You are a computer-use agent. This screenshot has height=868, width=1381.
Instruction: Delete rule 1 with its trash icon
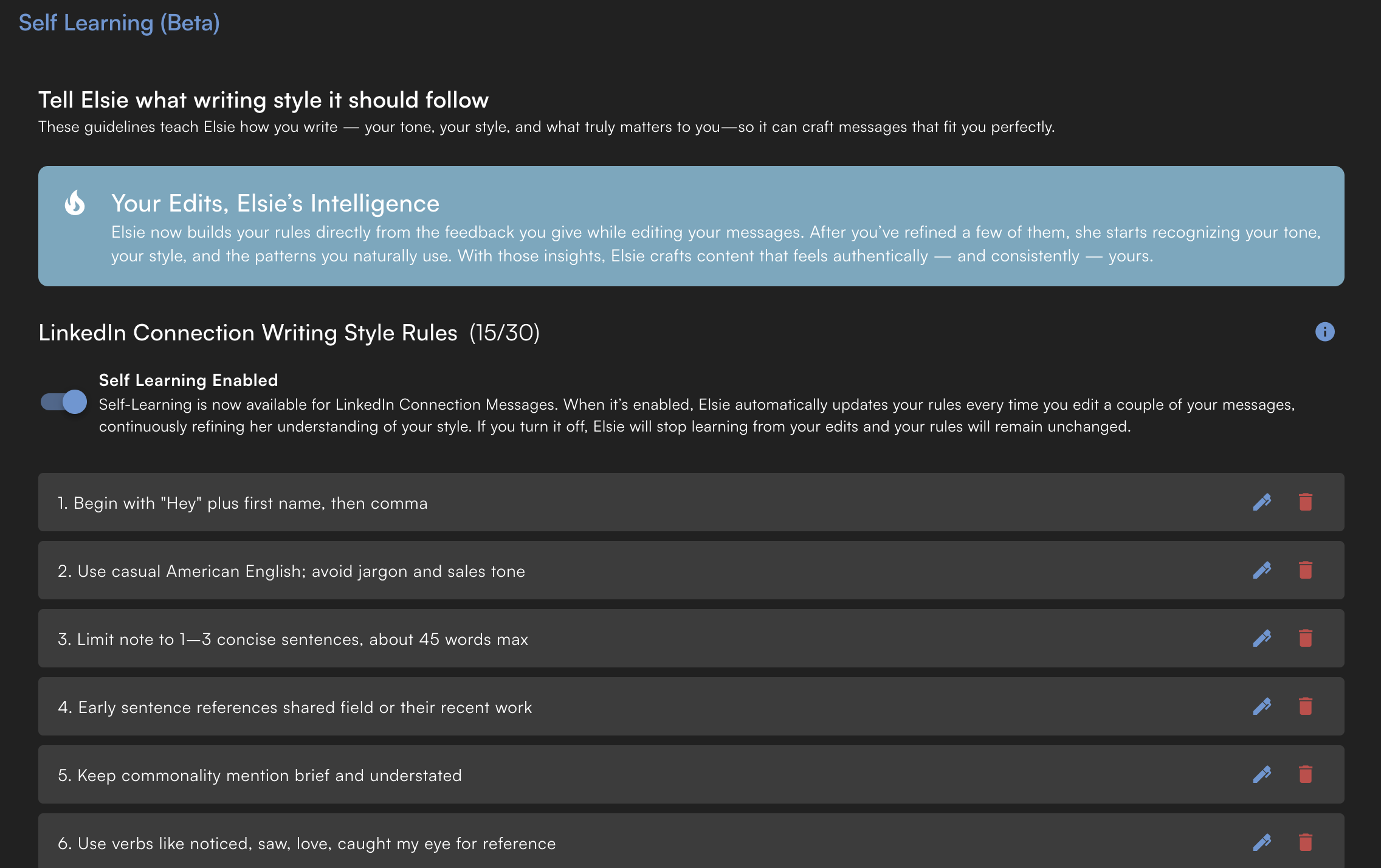(x=1305, y=502)
